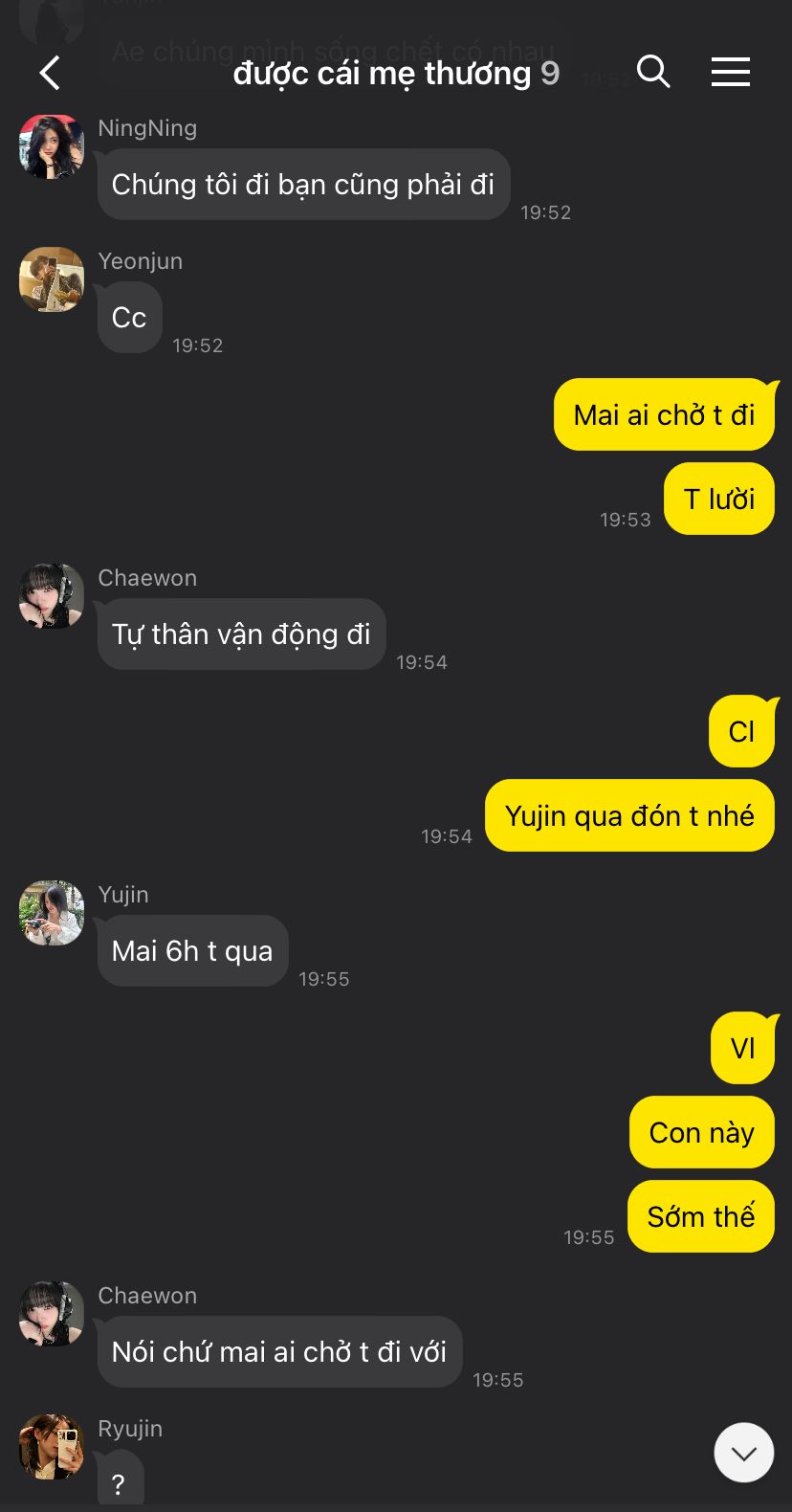The image size is (792, 1512).
Task: Tap the 'Con này' message bubble
Action: click(702, 1132)
